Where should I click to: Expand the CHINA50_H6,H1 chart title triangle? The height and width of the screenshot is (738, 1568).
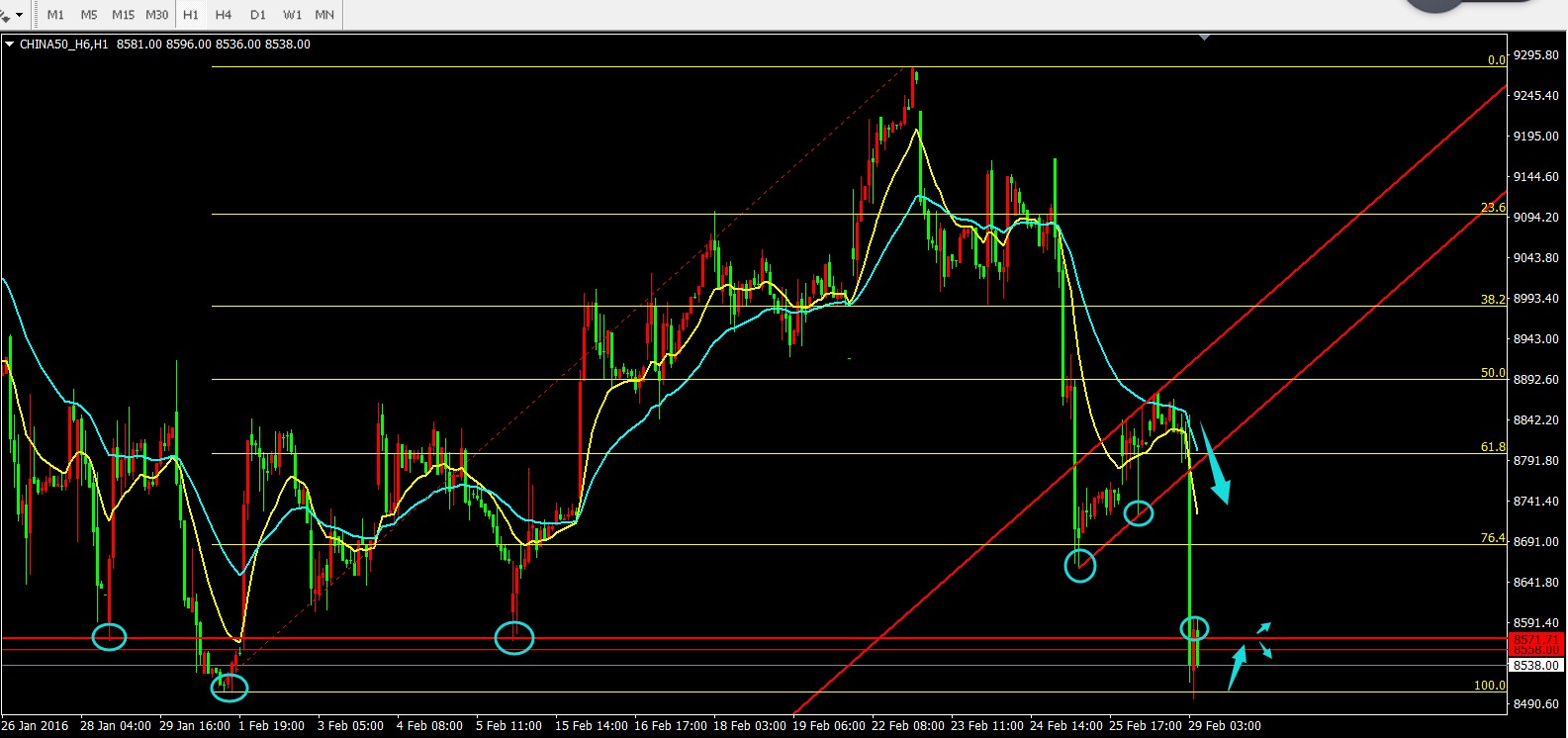tap(9, 45)
